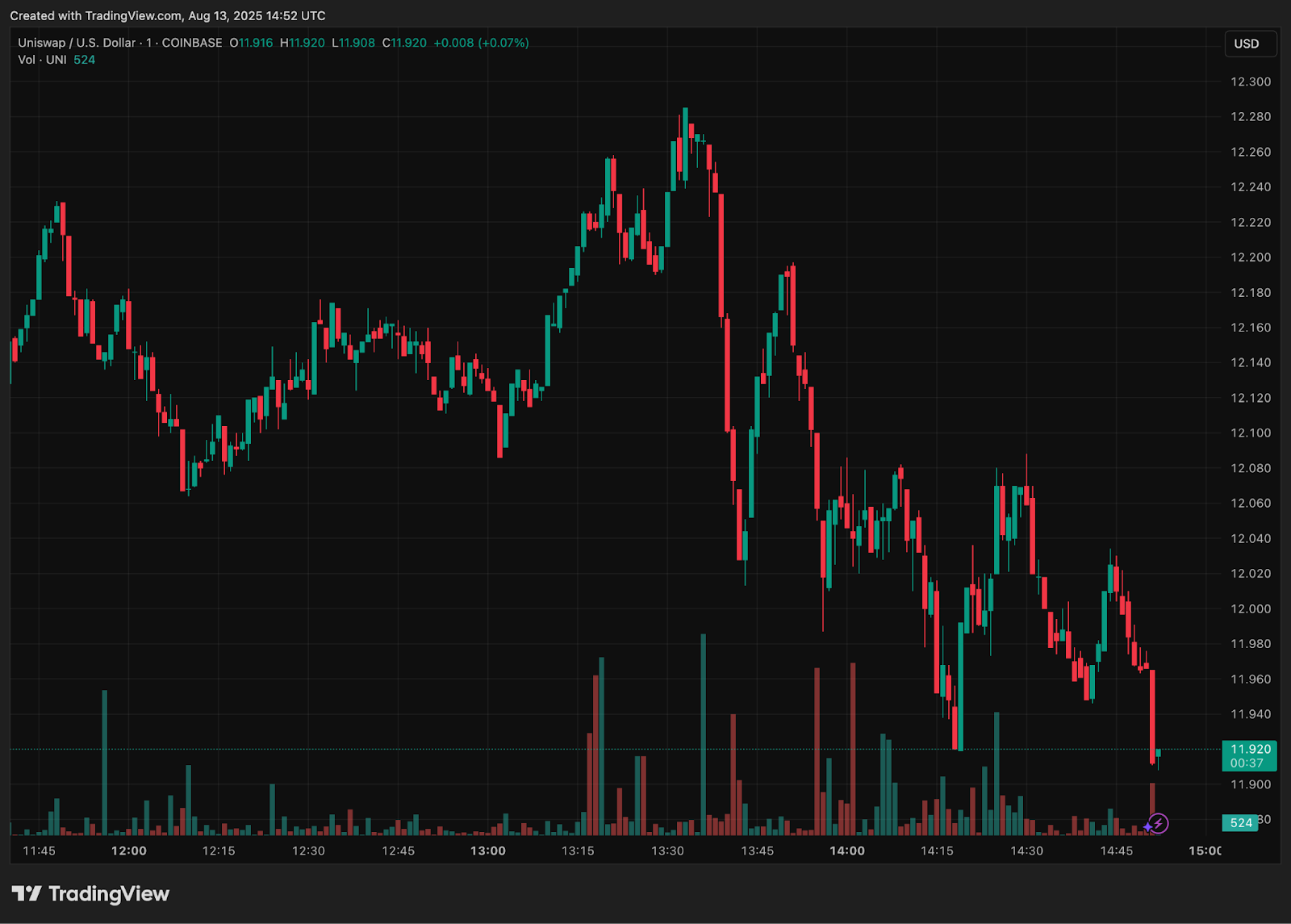This screenshot has height=924, width=1291.
Task: Click the 14:15 time axis label
Action: [937, 851]
